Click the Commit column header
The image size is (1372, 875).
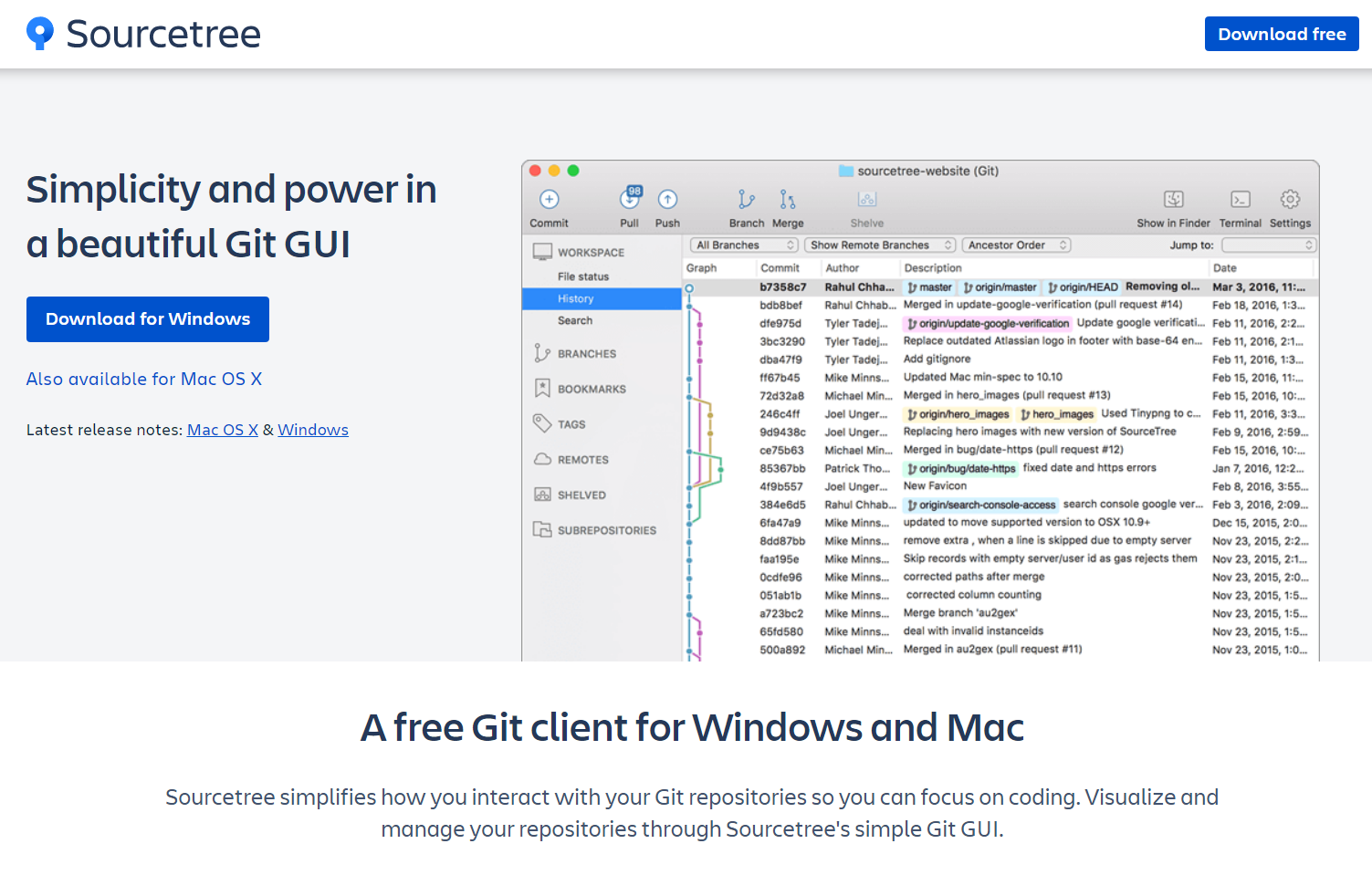(x=780, y=268)
